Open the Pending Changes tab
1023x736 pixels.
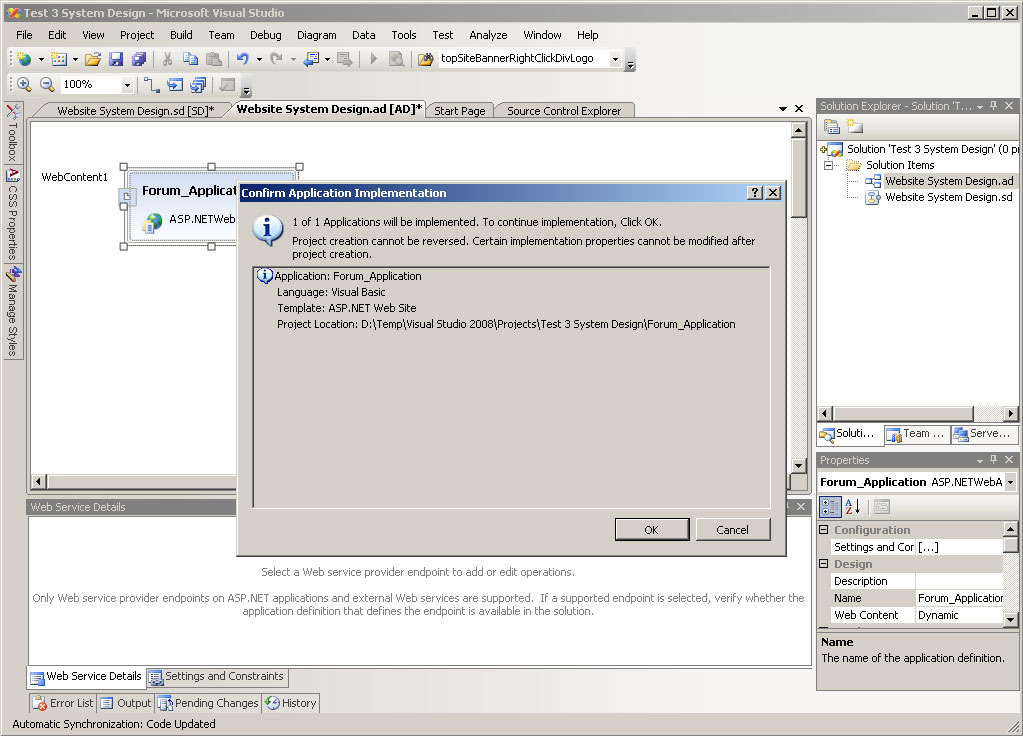pos(209,703)
